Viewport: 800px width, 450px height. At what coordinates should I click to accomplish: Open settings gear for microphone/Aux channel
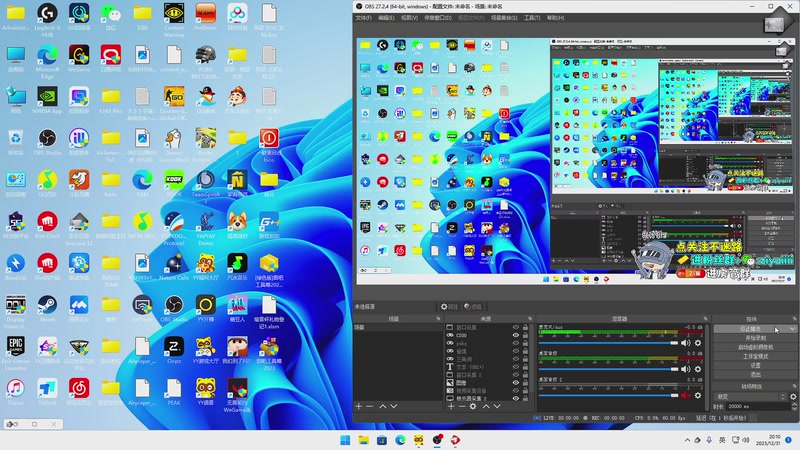tap(697, 343)
